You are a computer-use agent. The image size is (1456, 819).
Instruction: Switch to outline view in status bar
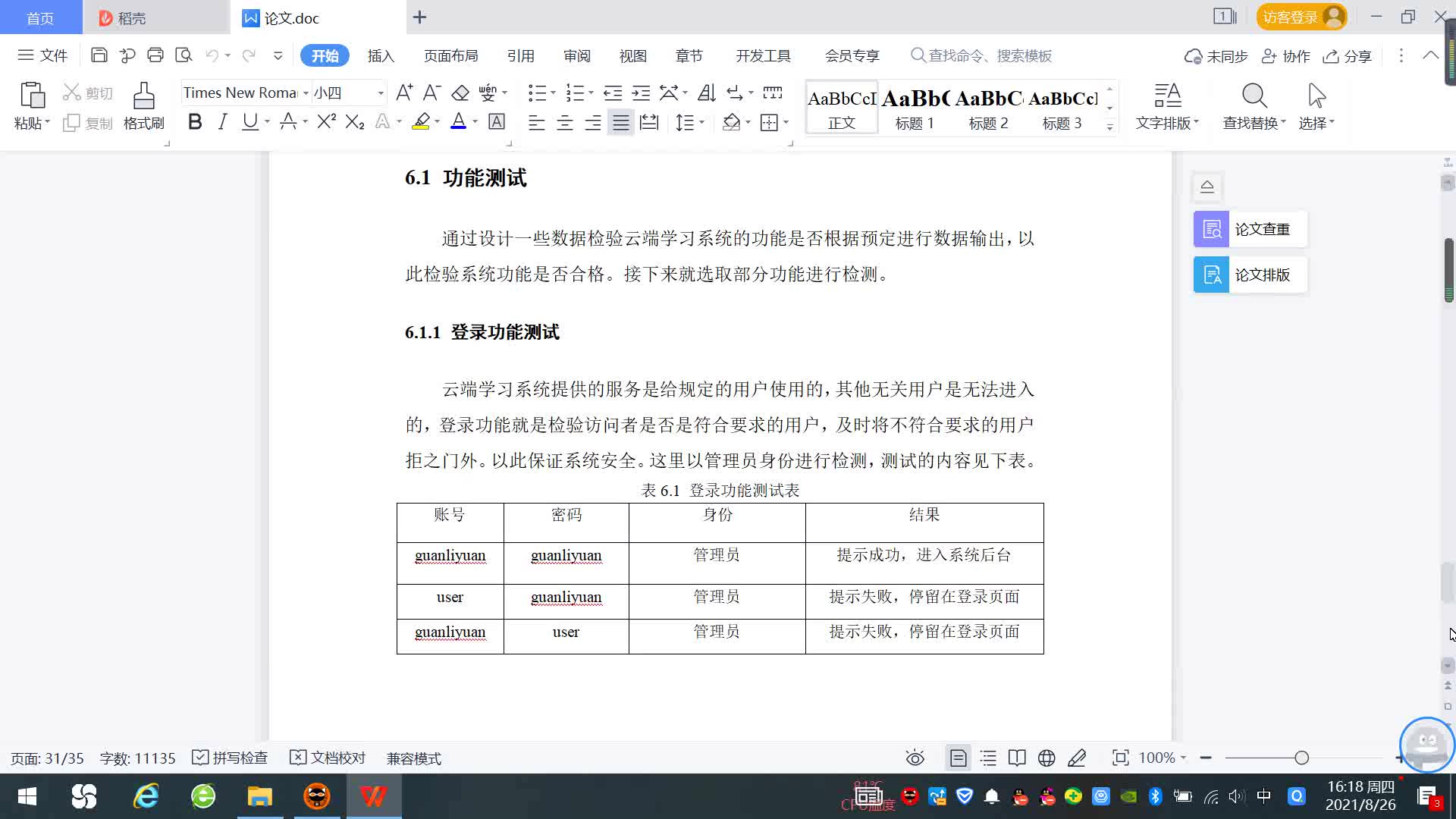(x=988, y=758)
